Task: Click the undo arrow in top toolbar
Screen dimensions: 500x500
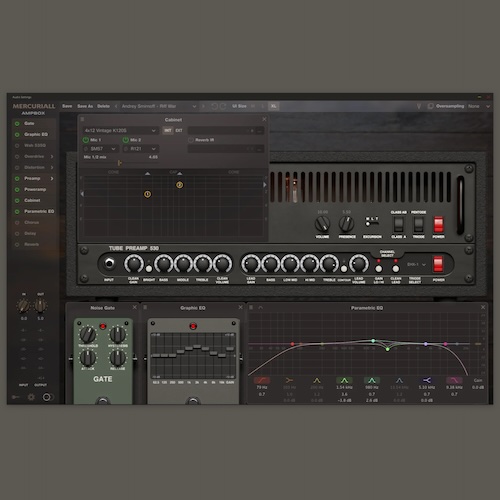Action: click(214, 106)
